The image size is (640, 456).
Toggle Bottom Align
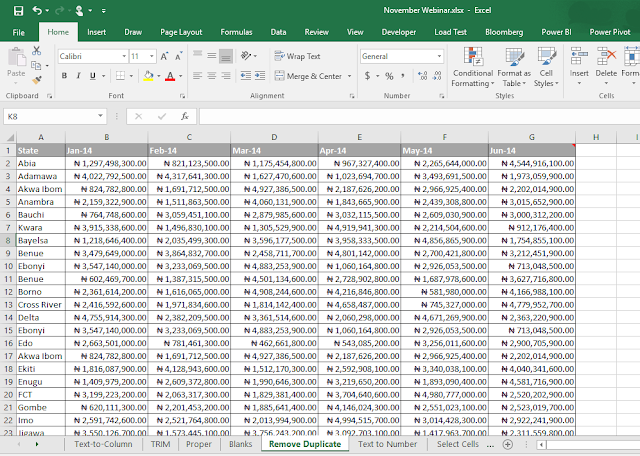pos(226,56)
